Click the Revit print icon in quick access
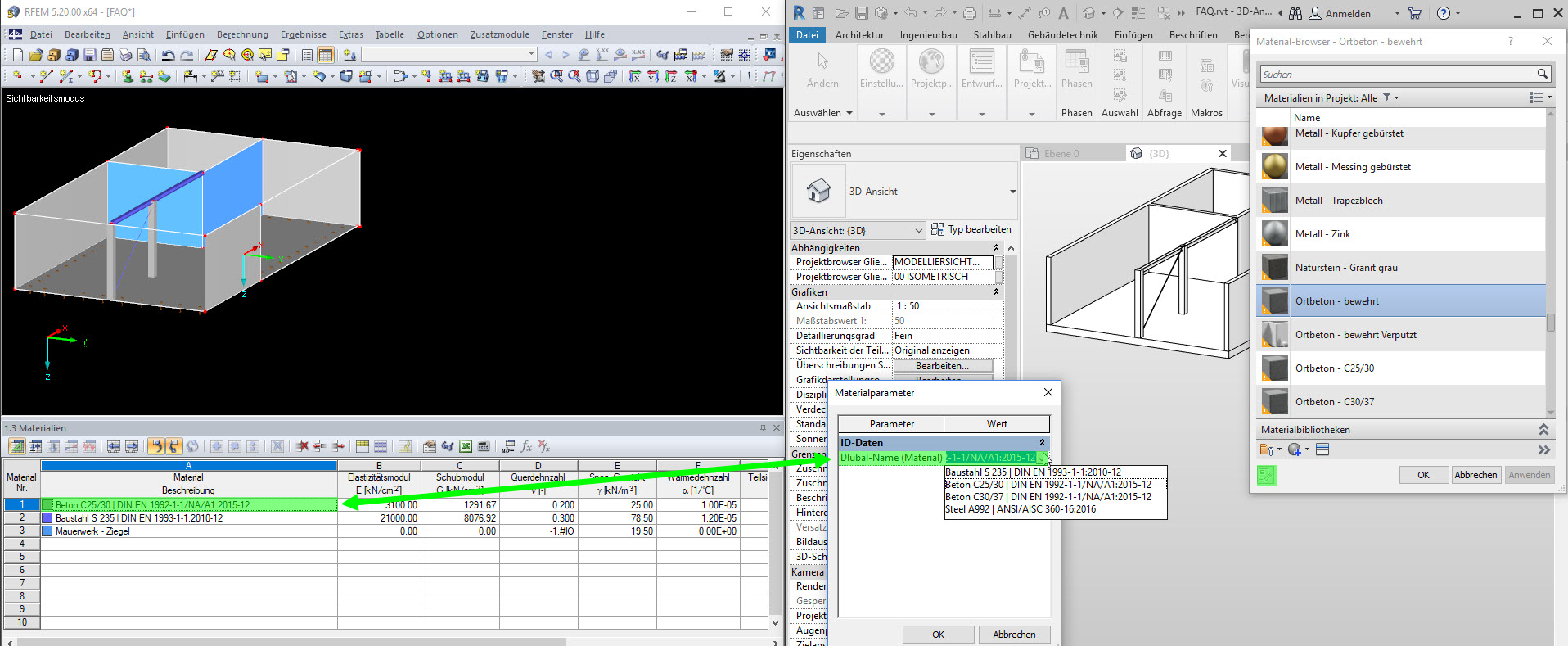Viewport: 1568px width, 646px height. 970,13
